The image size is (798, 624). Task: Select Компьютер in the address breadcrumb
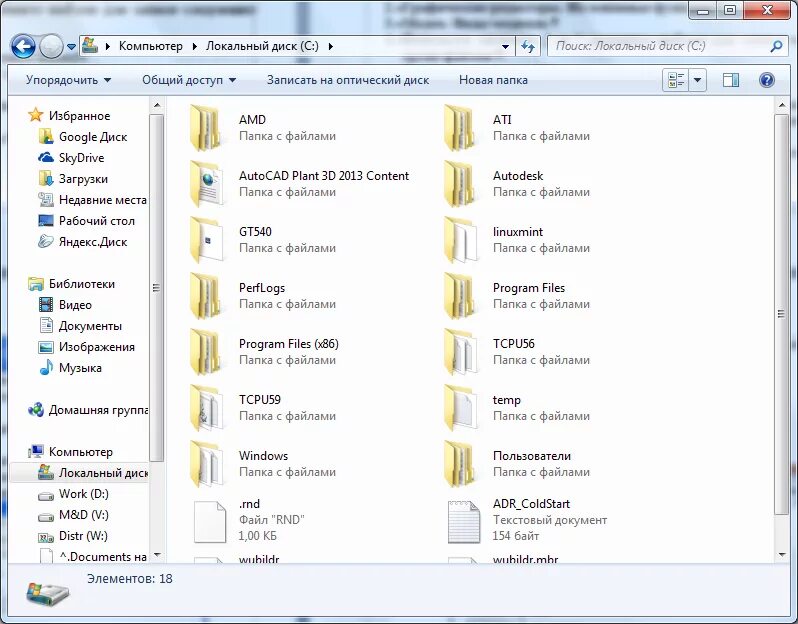(x=151, y=46)
